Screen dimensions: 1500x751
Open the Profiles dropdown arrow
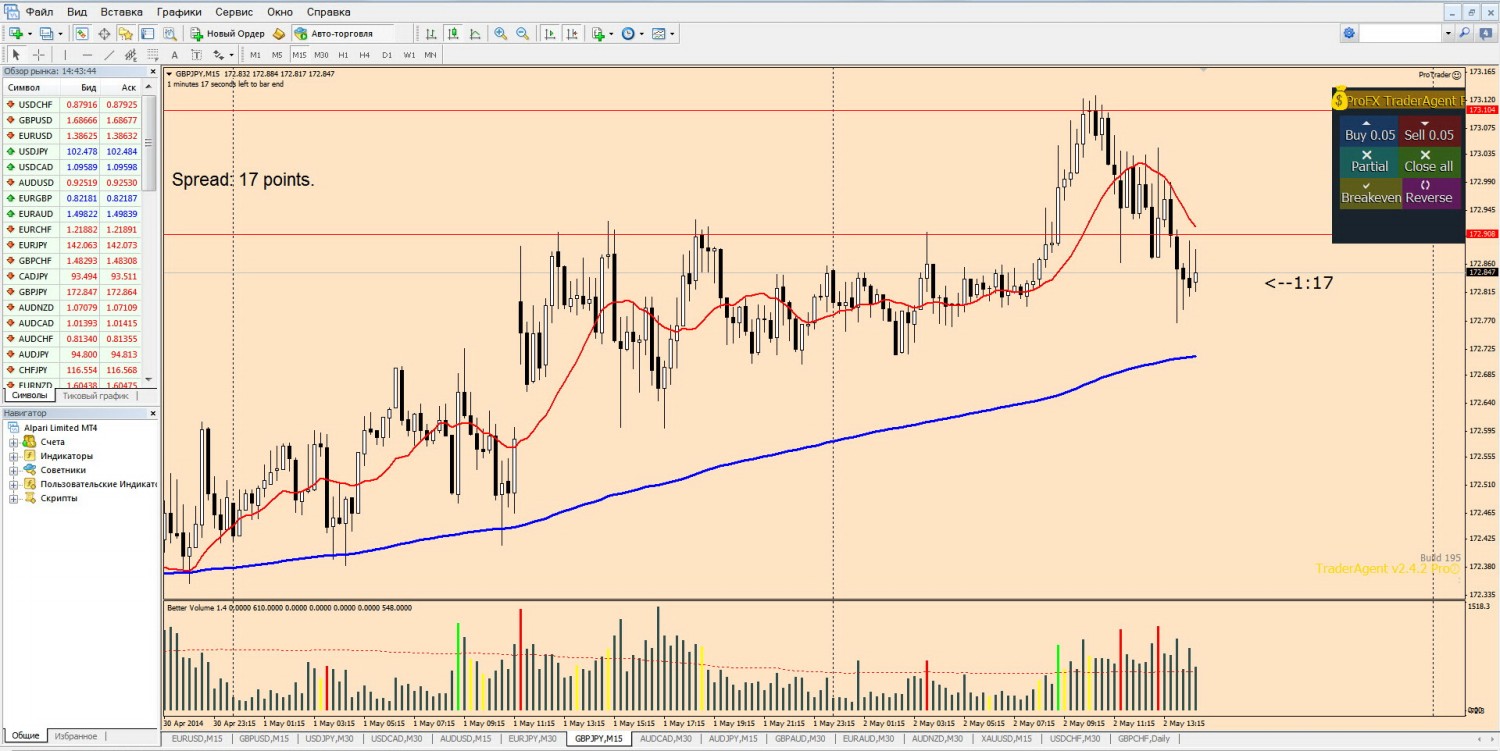(x=60, y=33)
